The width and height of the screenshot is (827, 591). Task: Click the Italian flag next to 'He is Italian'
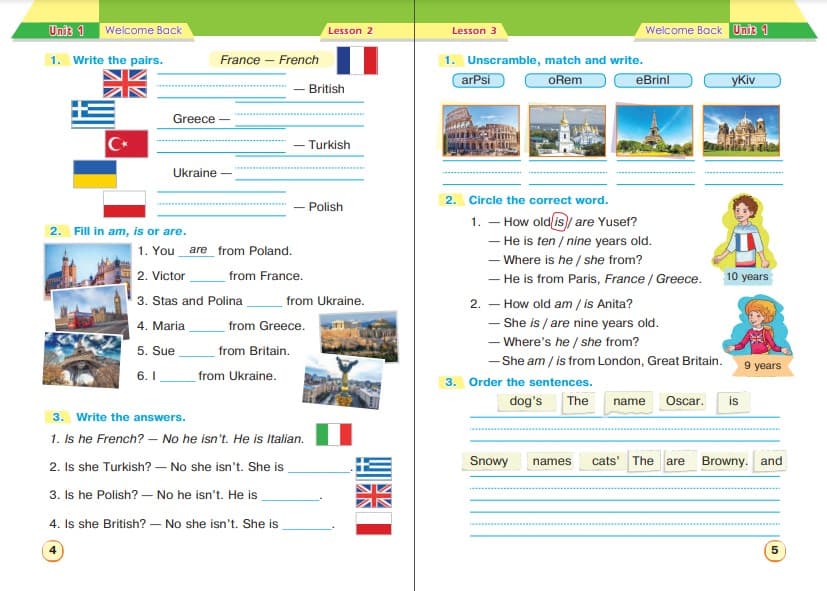(333, 434)
